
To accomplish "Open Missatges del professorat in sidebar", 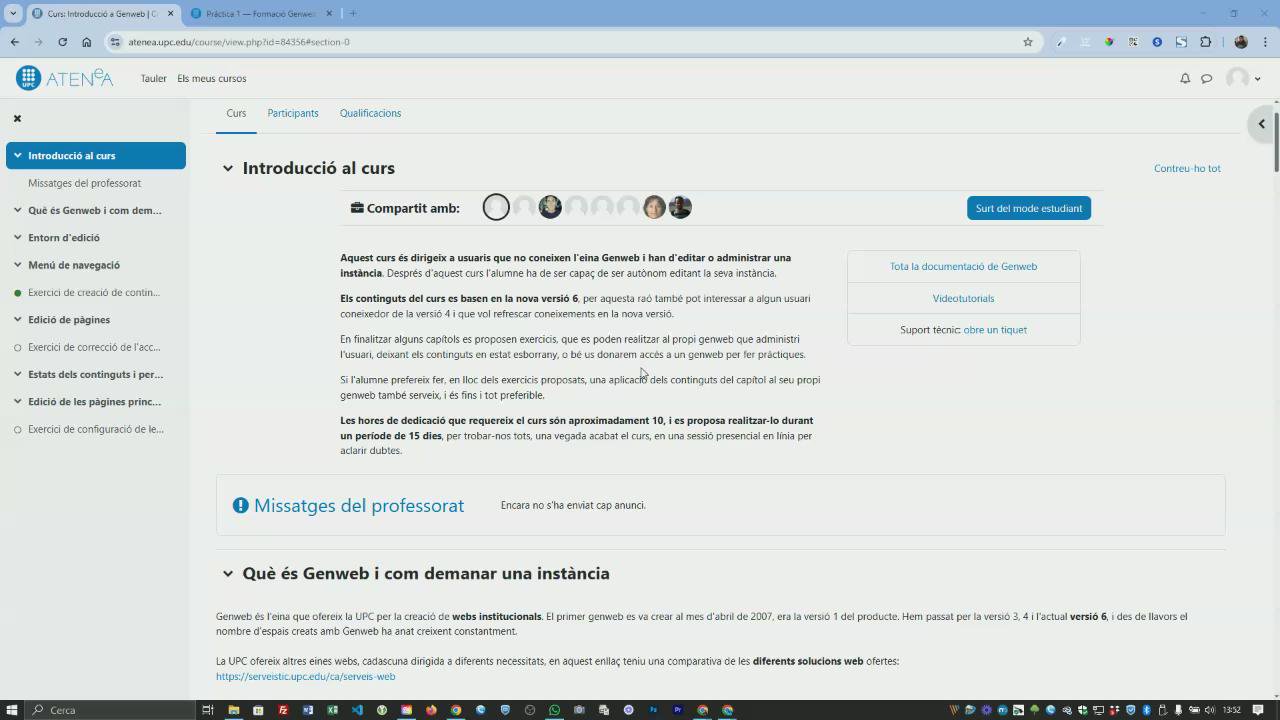I will click(x=84, y=183).
